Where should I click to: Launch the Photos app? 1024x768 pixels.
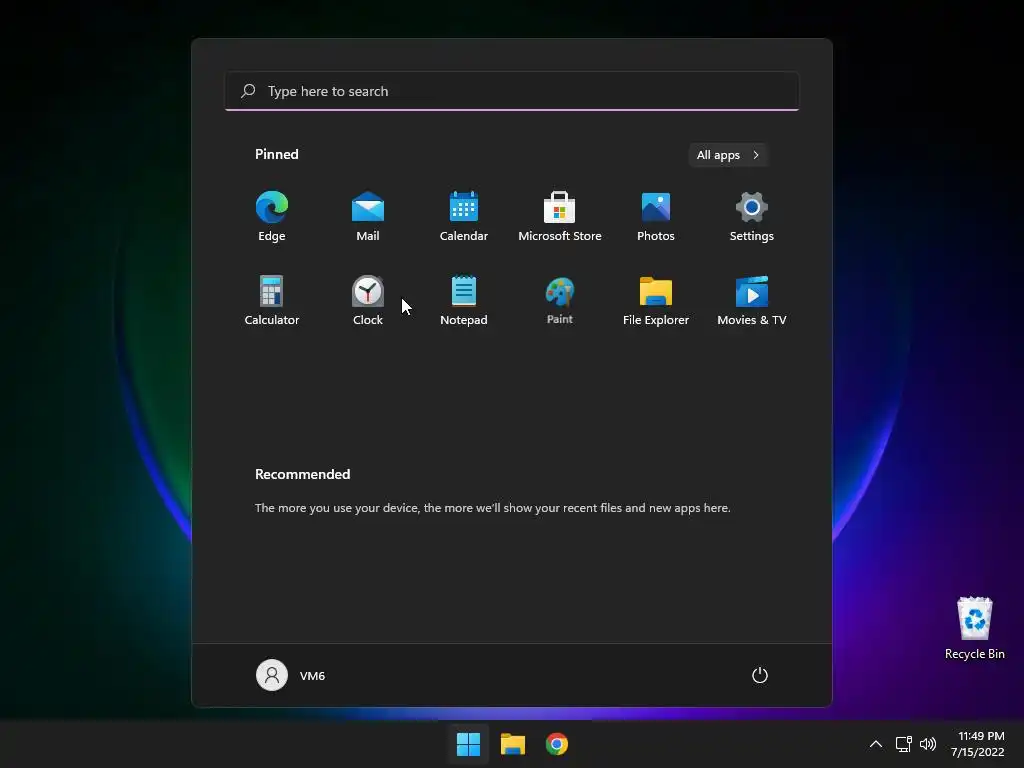656,217
